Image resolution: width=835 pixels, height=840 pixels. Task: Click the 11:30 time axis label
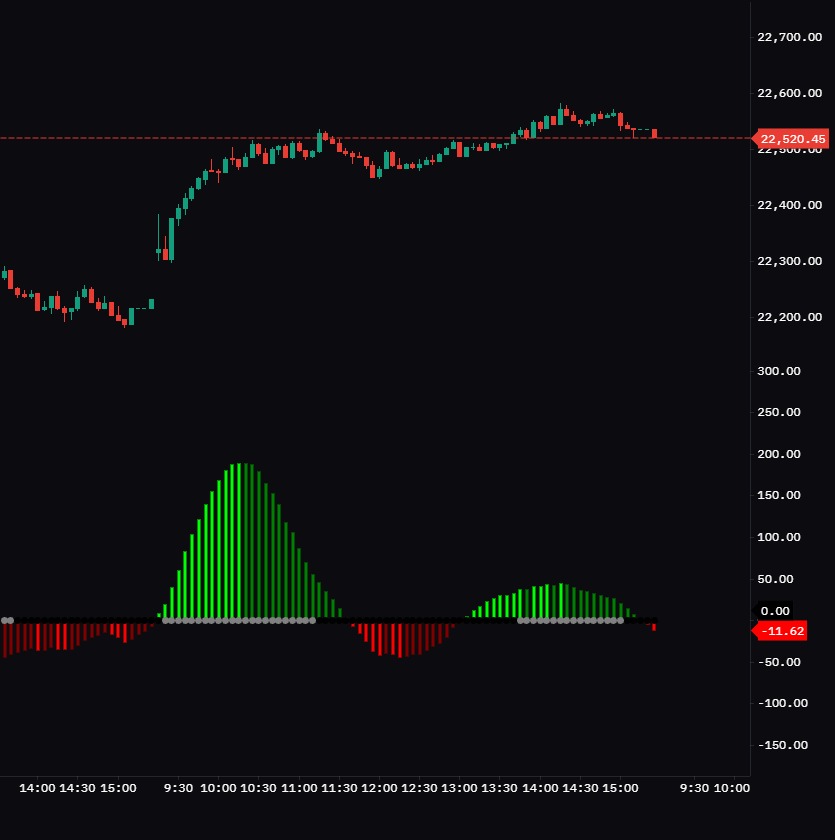pyautogui.click(x=339, y=789)
